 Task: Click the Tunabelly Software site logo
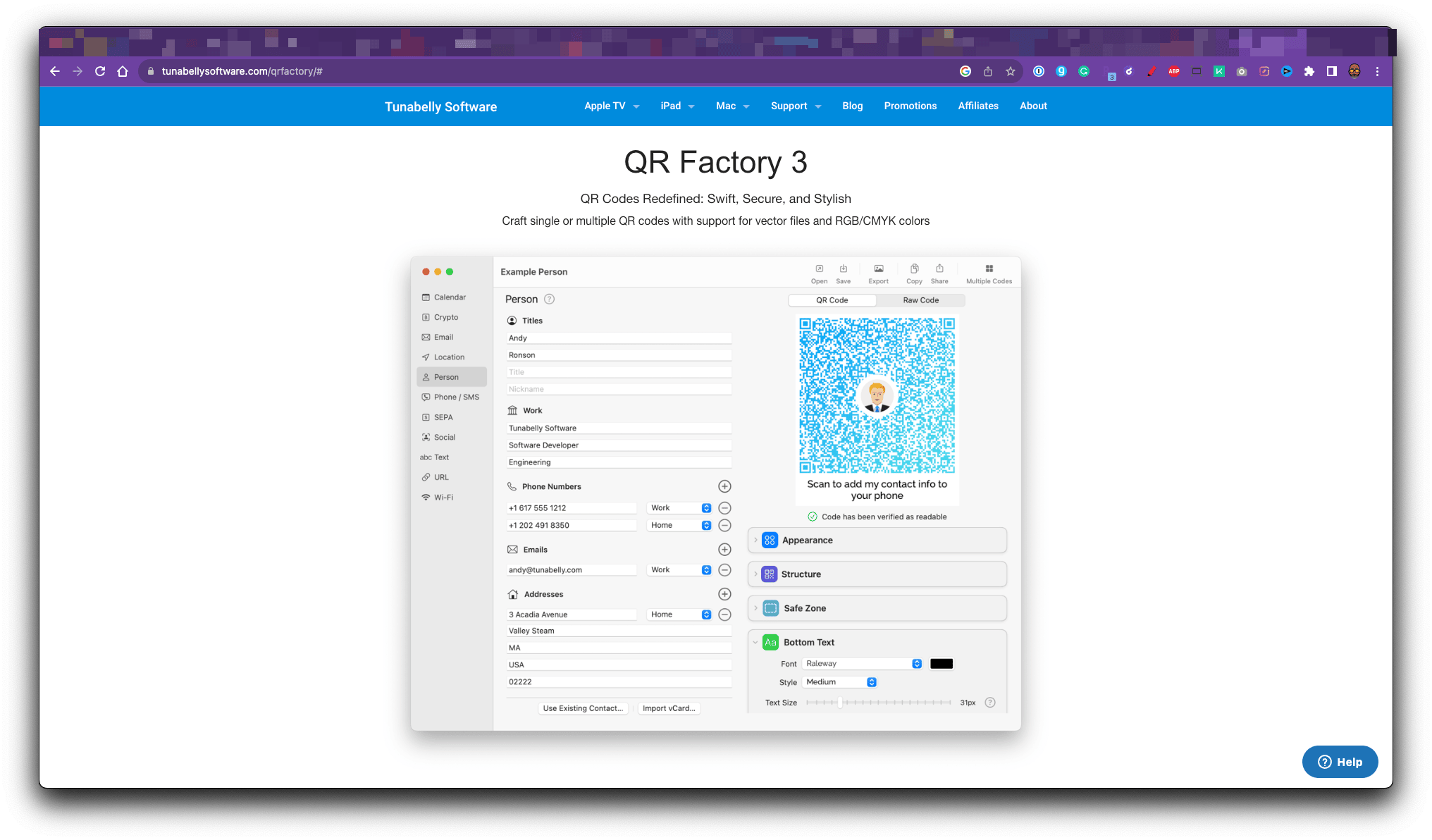pyautogui.click(x=440, y=107)
